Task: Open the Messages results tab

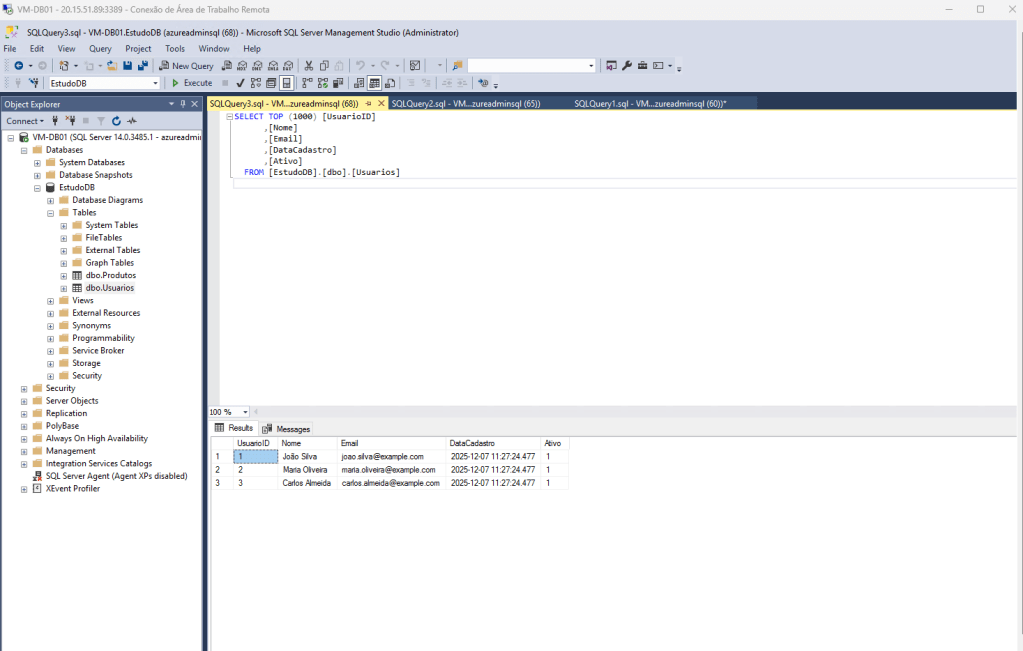Action: [287, 429]
